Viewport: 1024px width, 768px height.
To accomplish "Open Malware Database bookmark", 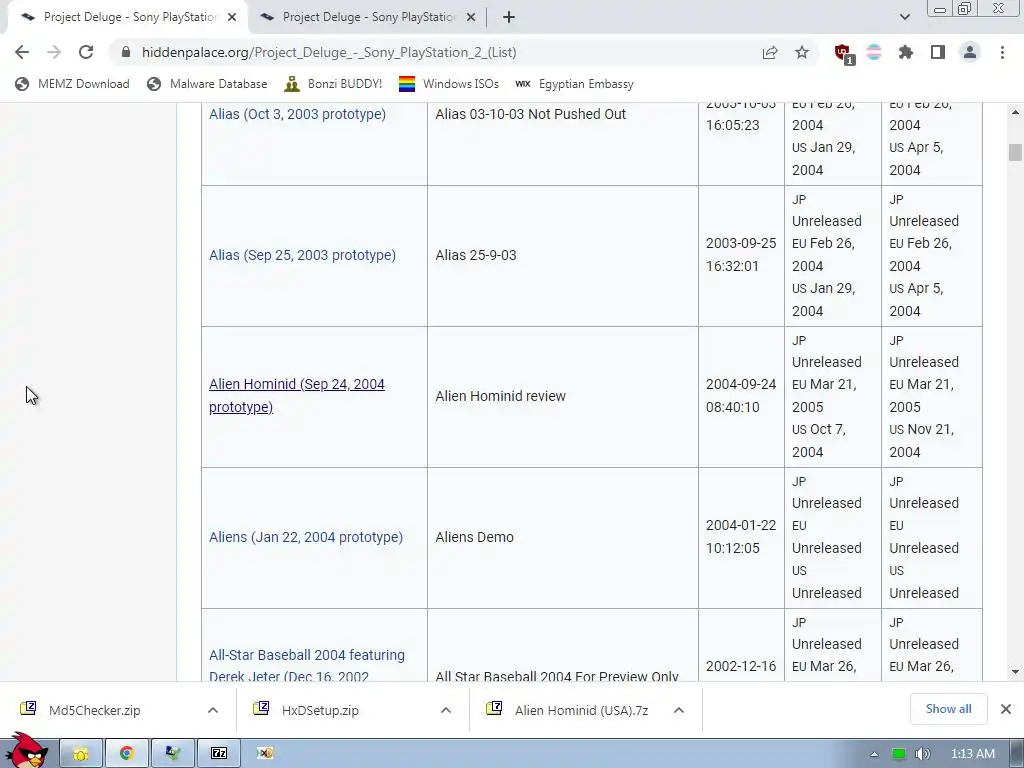I will [208, 84].
